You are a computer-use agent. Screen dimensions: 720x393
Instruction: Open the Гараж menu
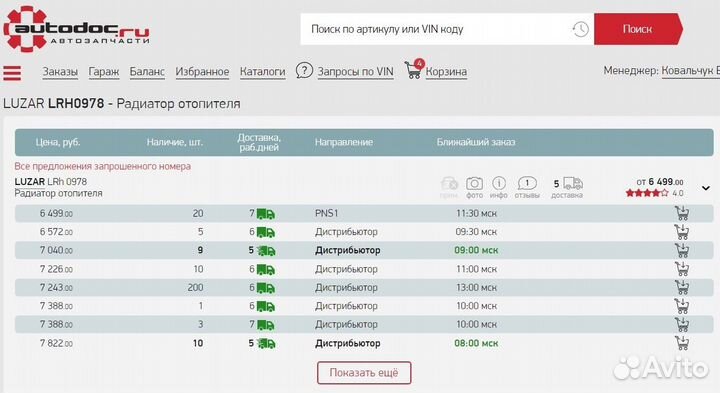104,72
